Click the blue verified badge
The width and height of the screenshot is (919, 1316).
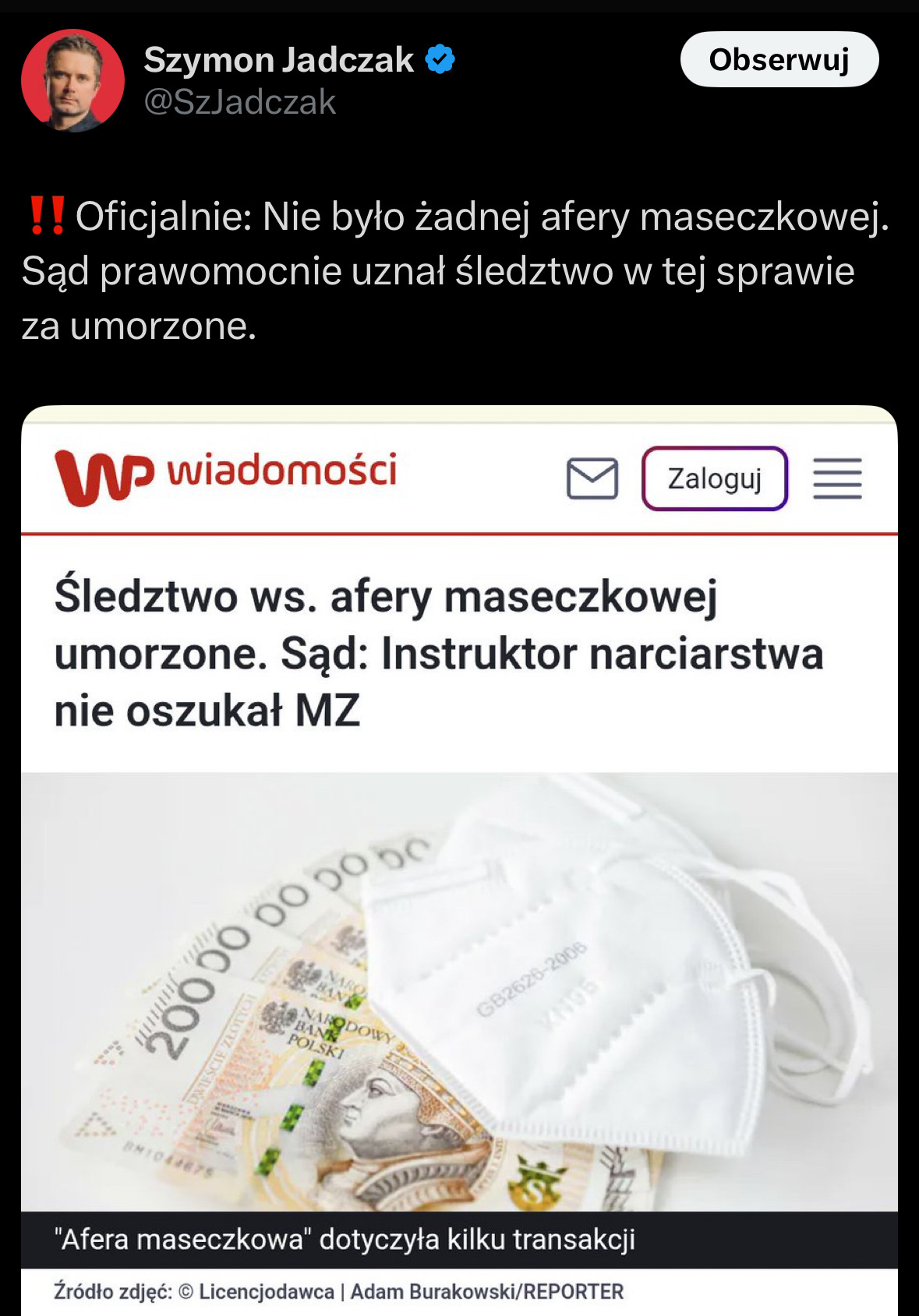coord(440,59)
